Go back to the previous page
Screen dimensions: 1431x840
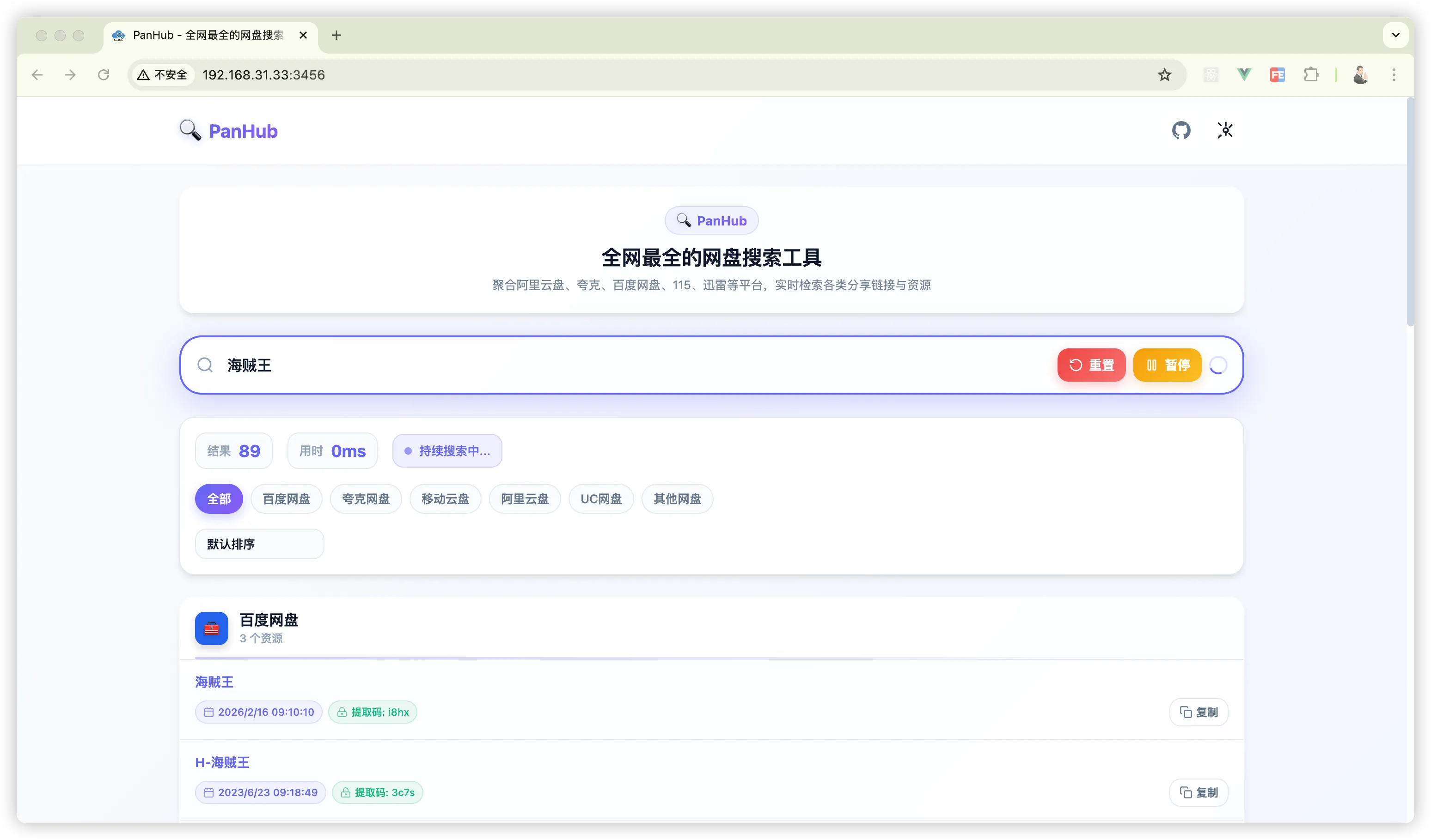[x=37, y=75]
